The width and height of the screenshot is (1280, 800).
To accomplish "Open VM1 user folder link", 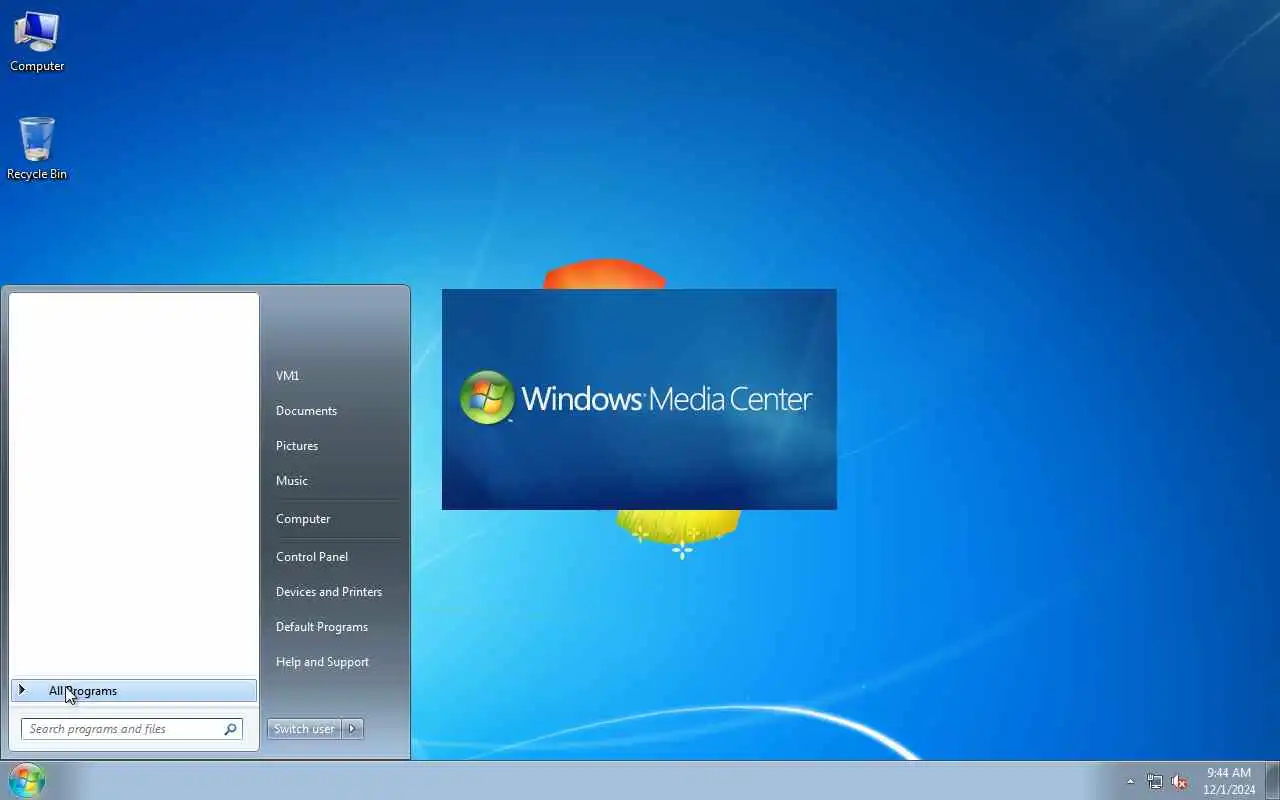I will click(288, 376).
